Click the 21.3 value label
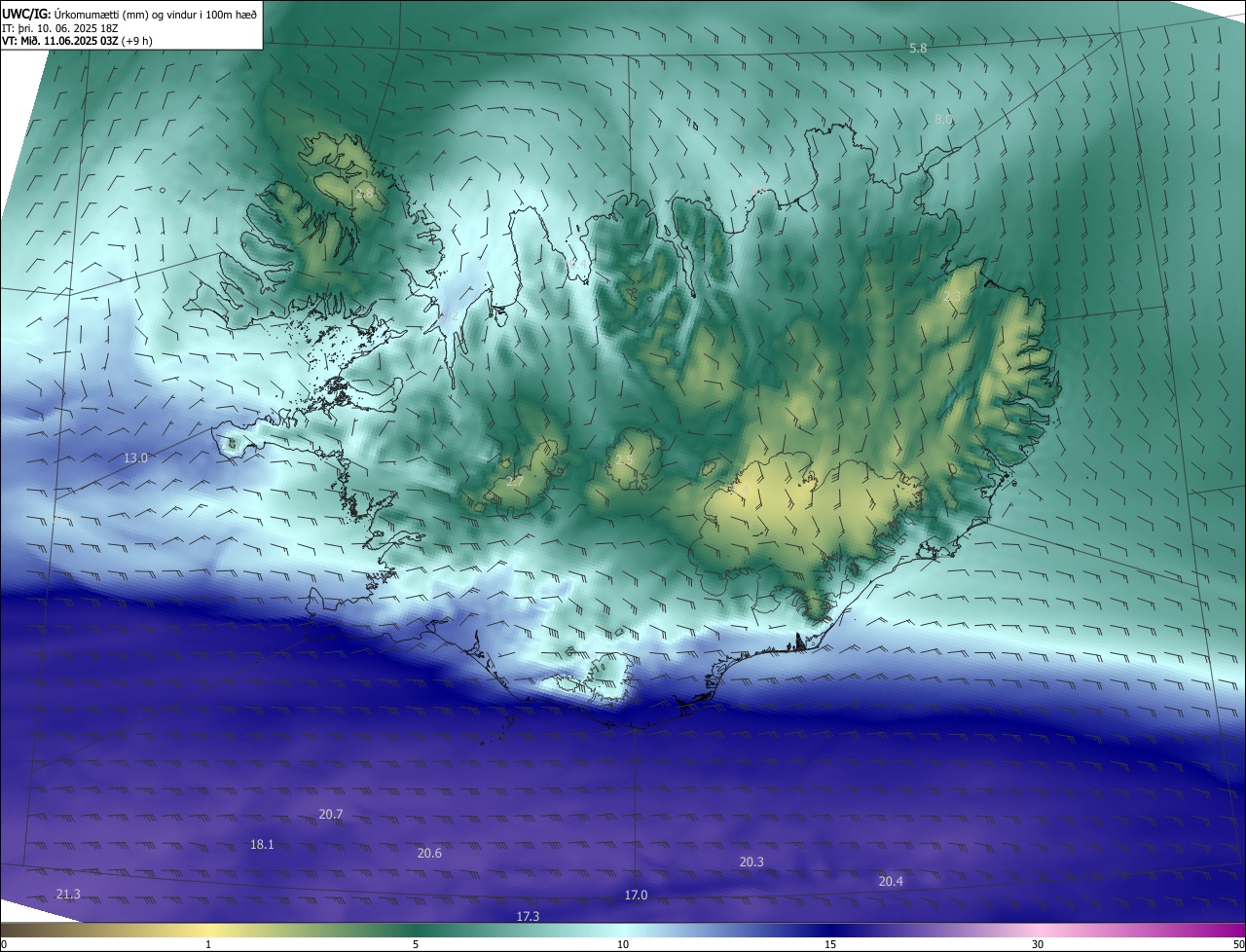The height and width of the screenshot is (952, 1246). [x=68, y=894]
